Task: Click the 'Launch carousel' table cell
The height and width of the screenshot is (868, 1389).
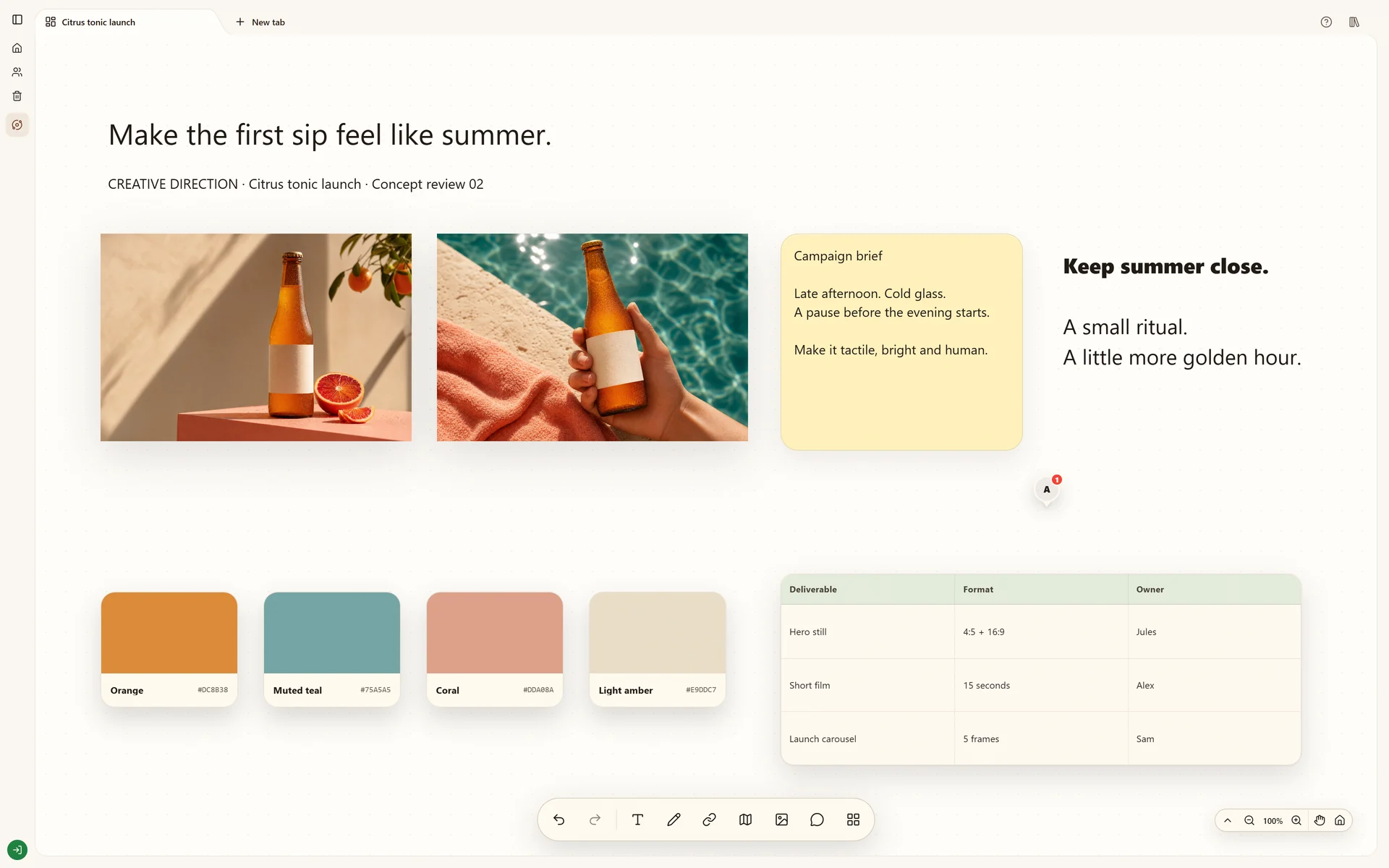Action: point(868,739)
